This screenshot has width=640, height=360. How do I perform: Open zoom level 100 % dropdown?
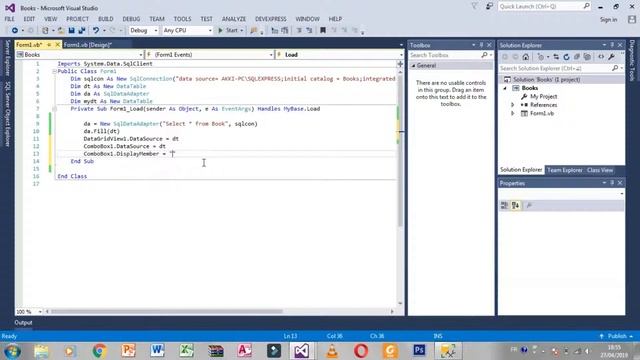click(40, 312)
